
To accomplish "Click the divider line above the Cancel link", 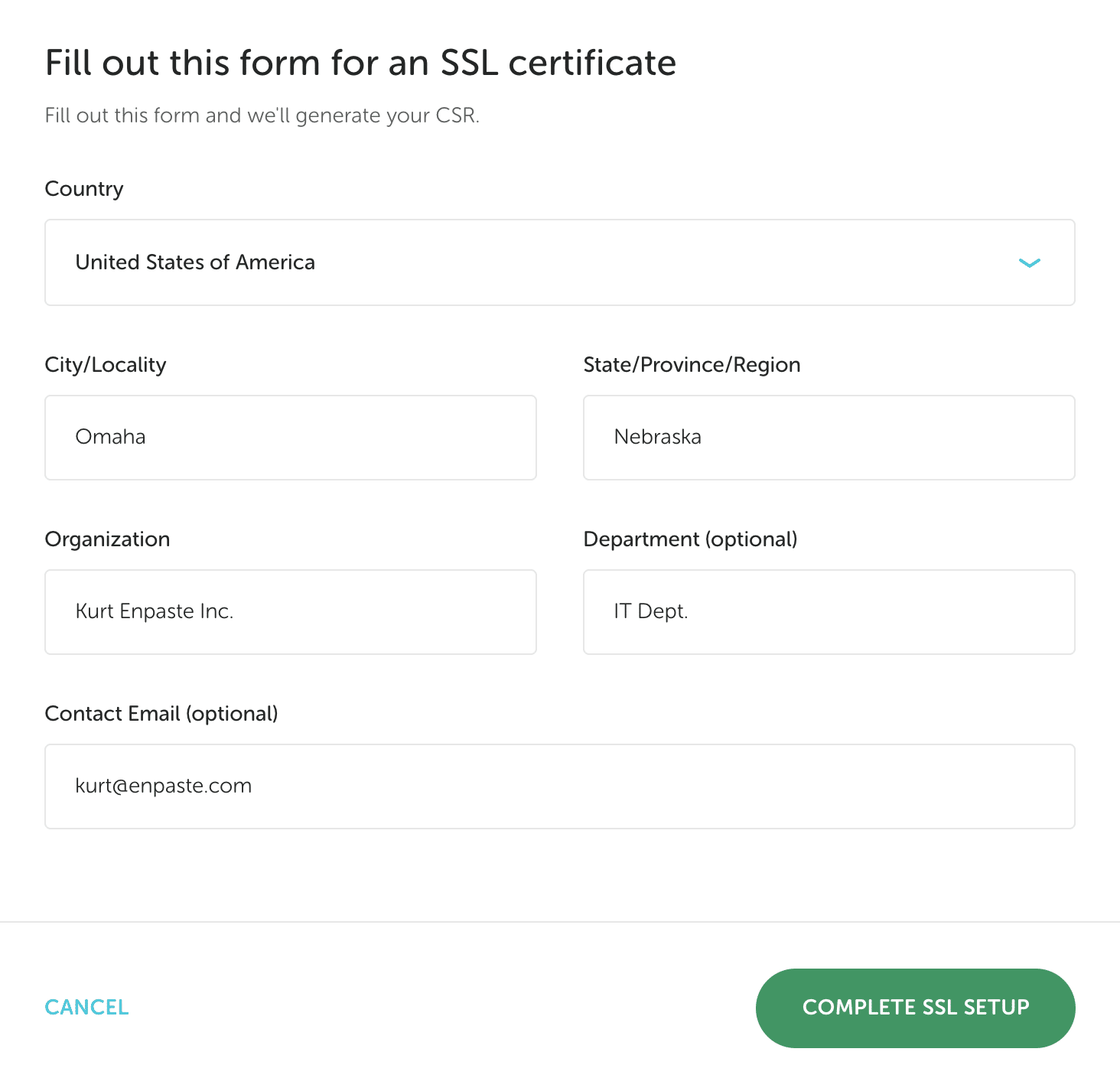I will pos(560,922).
